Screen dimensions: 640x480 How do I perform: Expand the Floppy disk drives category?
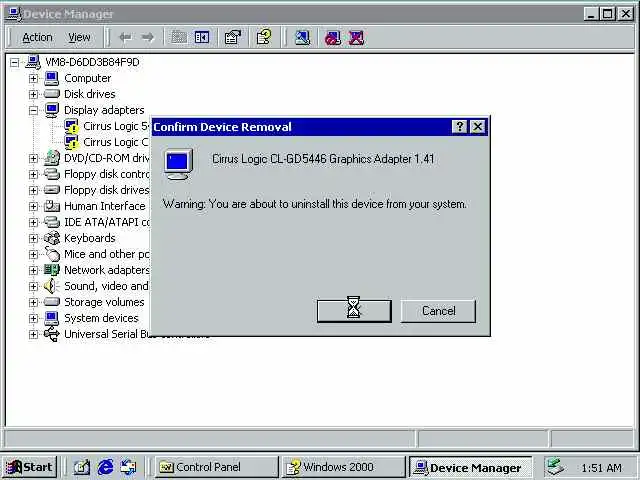[33, 190]
